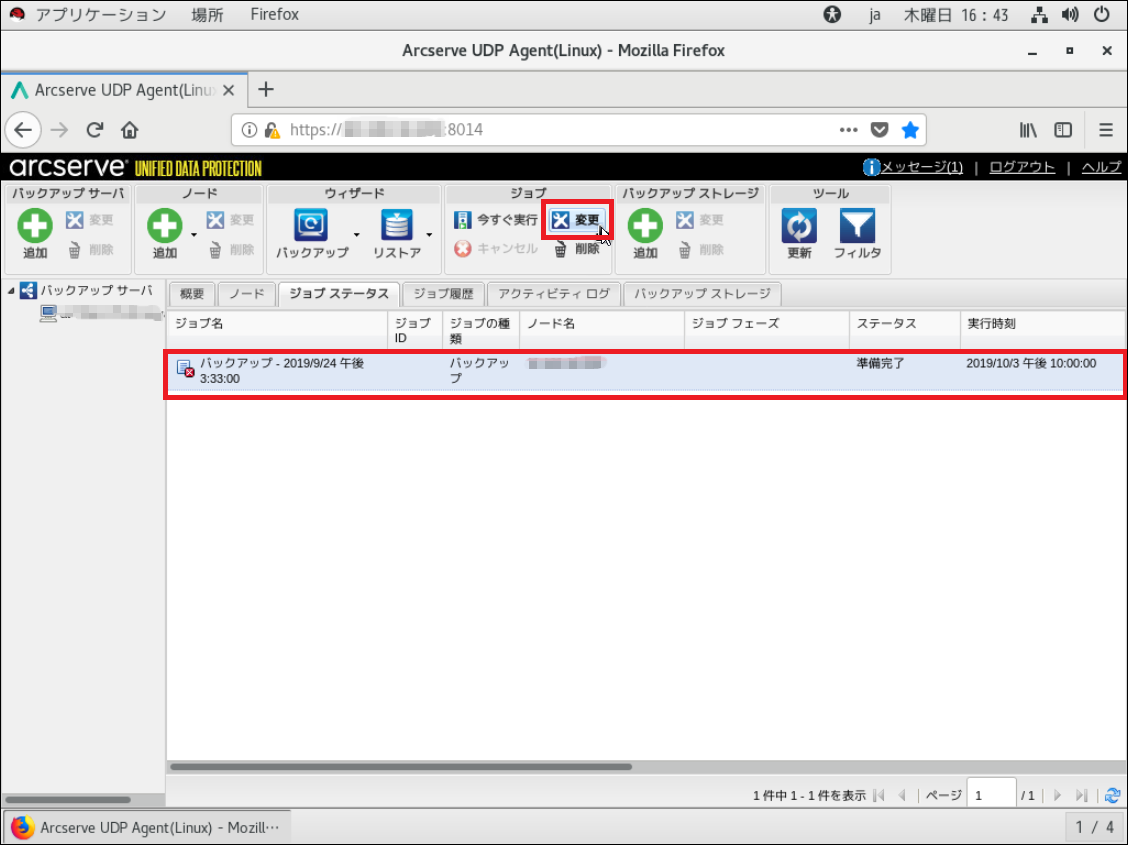
Task: Save page to Pocket
Action: pos(879,130)
